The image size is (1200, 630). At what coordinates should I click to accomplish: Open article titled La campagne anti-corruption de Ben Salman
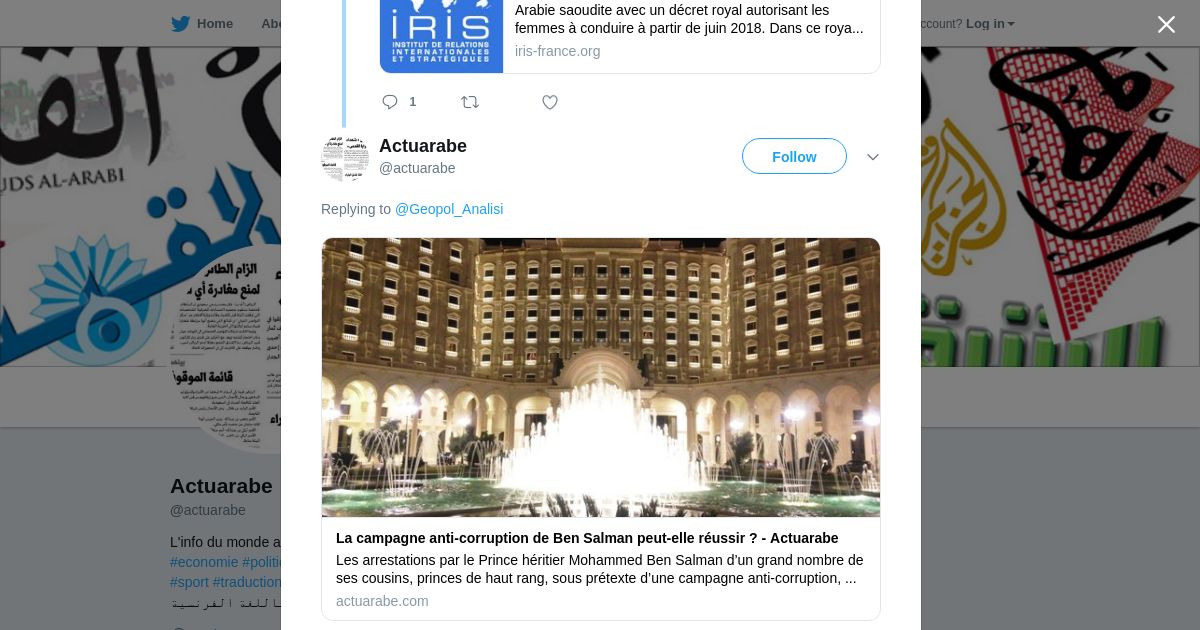coord(587,538)
